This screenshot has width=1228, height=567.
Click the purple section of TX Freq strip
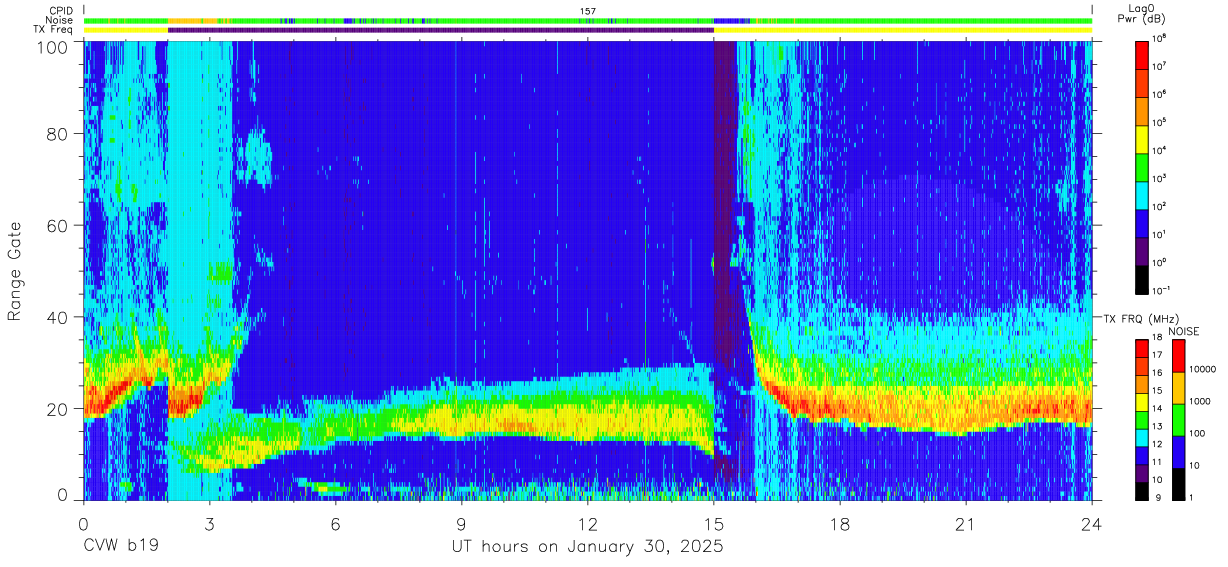441,30
